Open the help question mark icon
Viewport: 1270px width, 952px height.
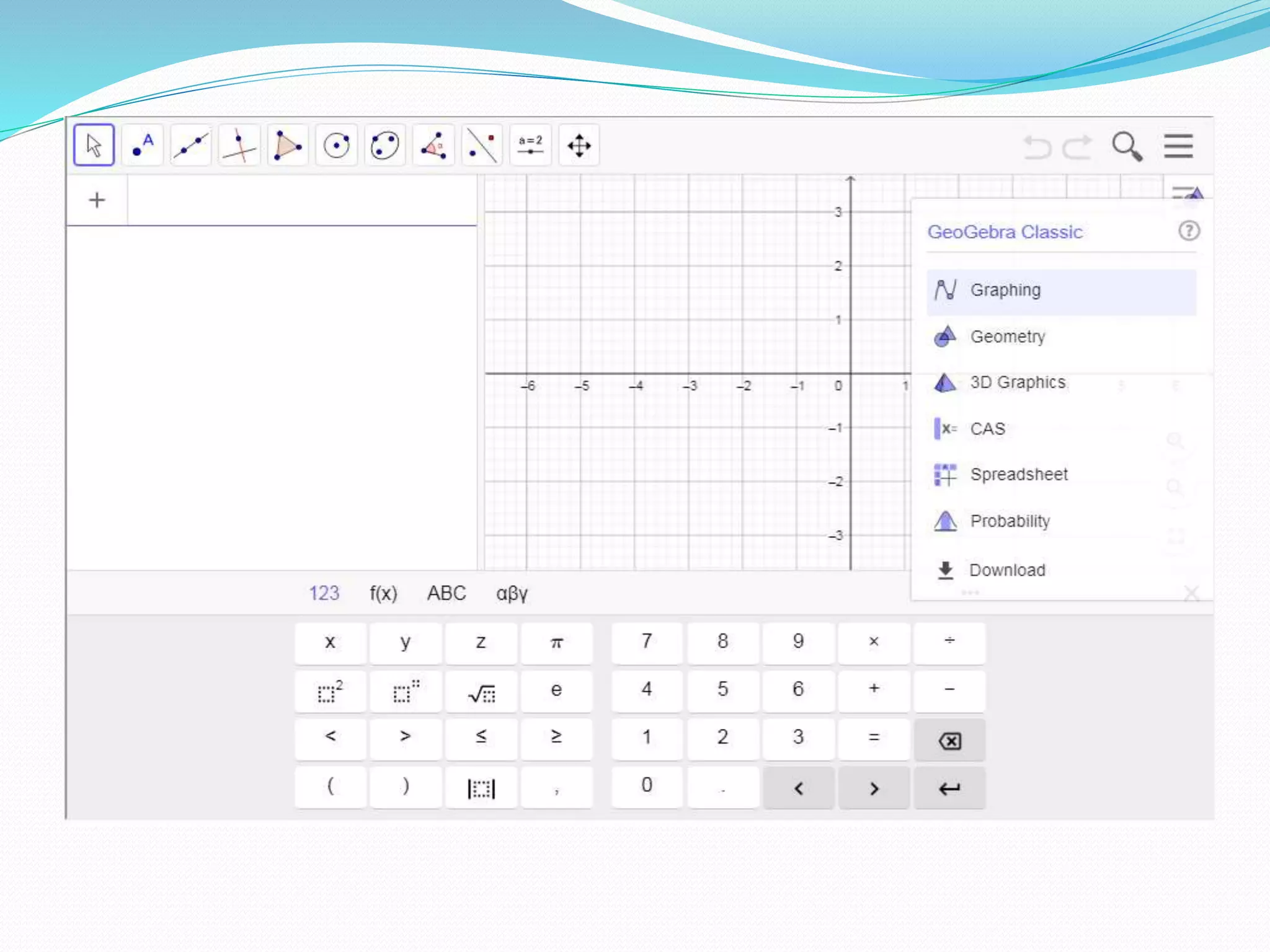click(1188, 231)
